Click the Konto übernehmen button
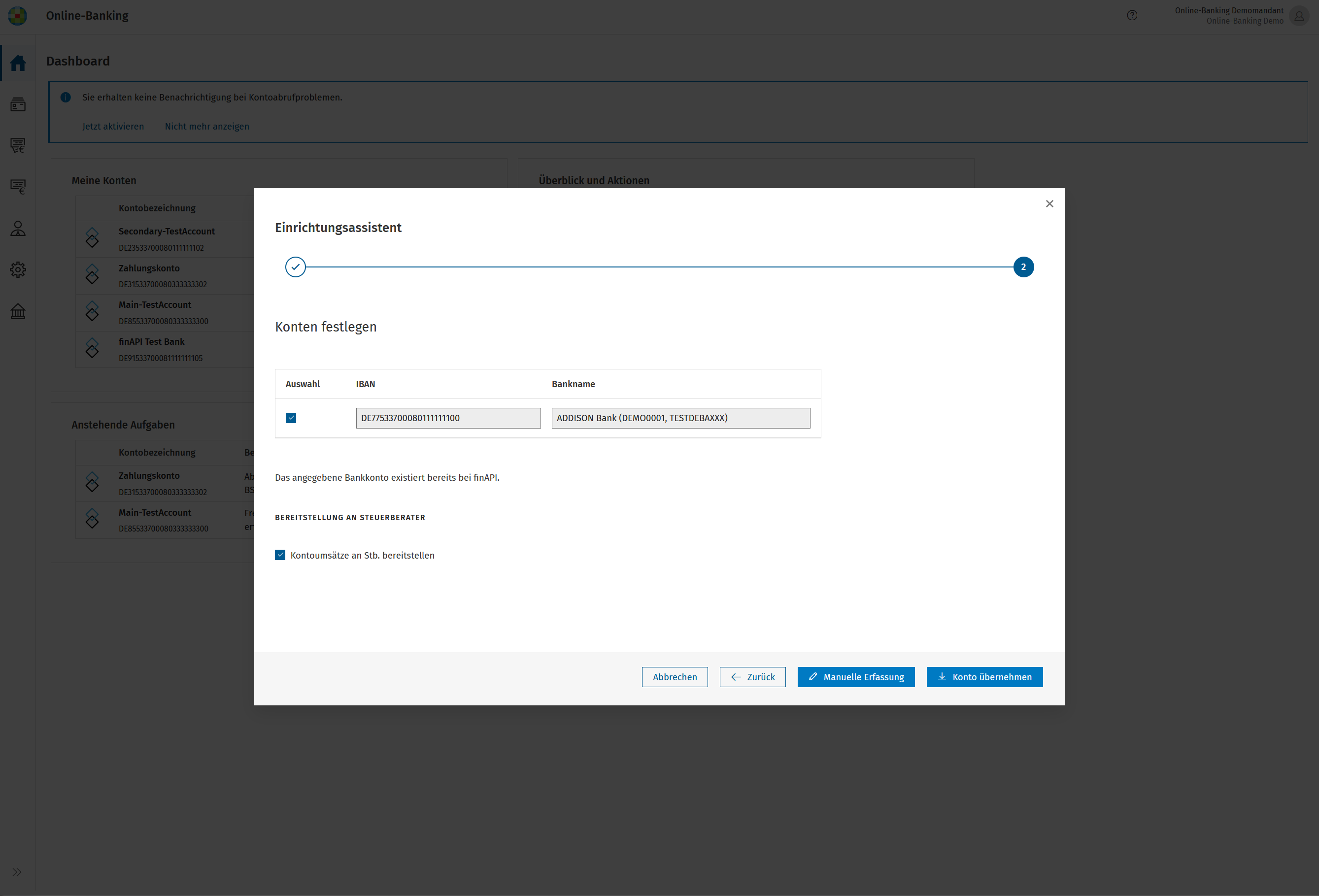Image resolution: width=1319 pixels, height=896 pixels. tap(985, 677)
